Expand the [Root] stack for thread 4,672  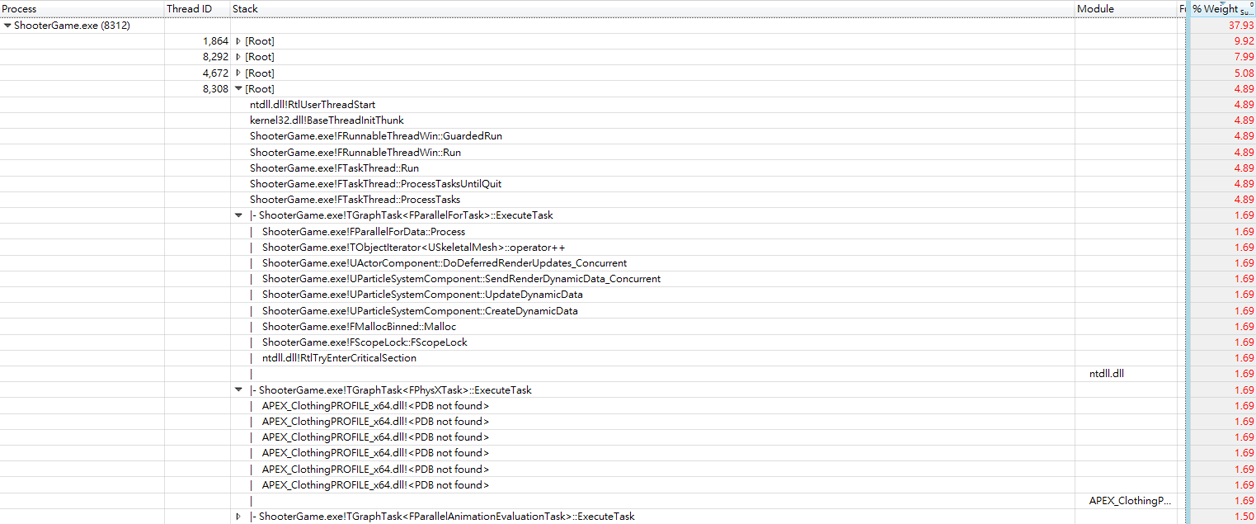tap(238, 73)
